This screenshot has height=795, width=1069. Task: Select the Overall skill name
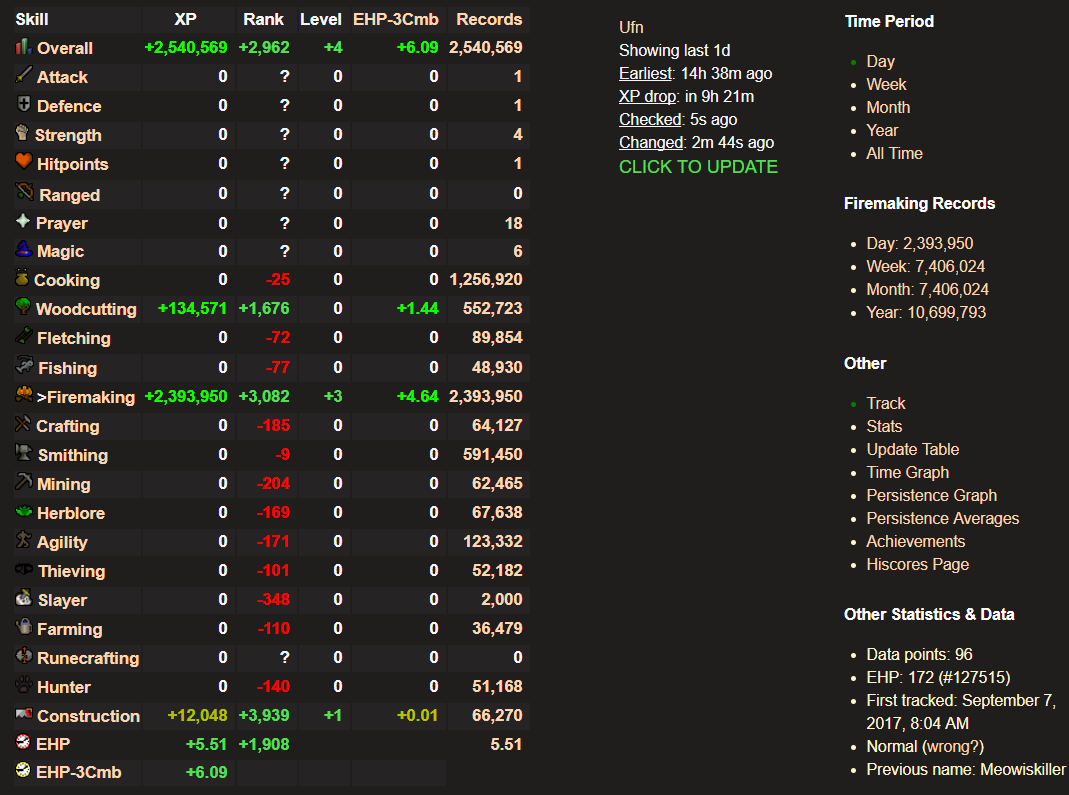coord(65,48)
